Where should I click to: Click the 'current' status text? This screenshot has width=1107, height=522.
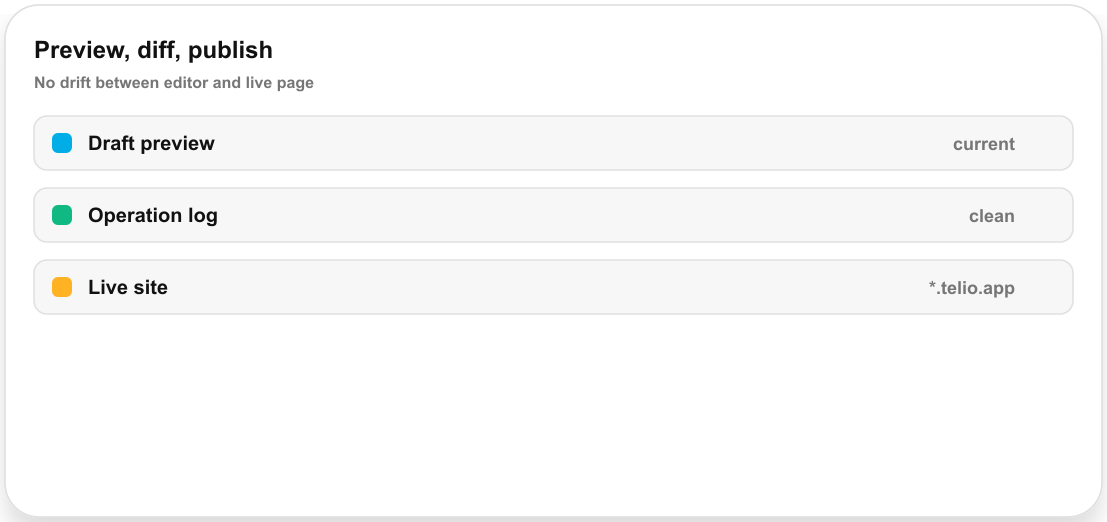983,144
